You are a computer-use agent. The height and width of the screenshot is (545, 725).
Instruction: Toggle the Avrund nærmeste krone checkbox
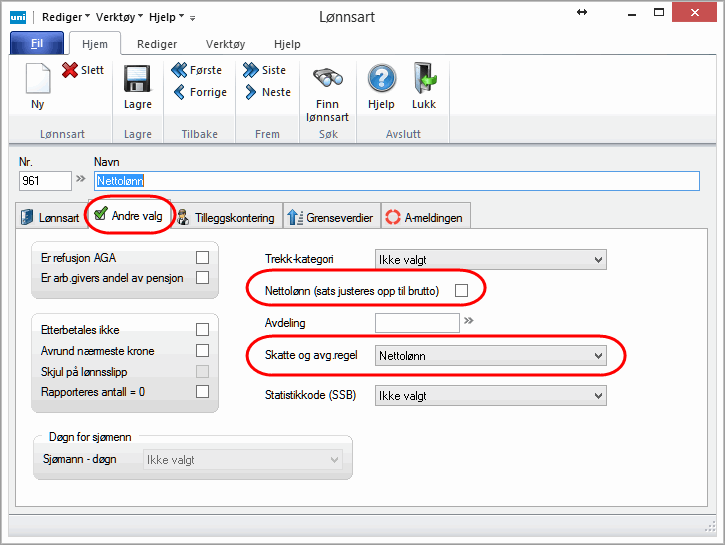[203, 351]
